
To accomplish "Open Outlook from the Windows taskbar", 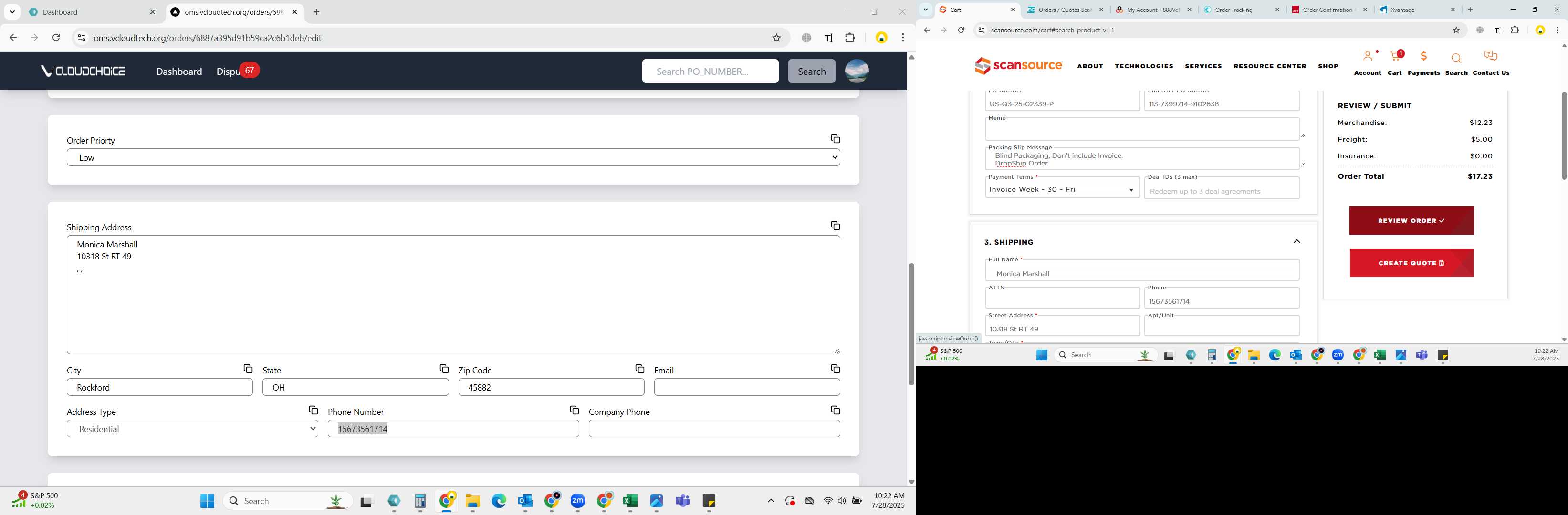I will coord(525,501).
